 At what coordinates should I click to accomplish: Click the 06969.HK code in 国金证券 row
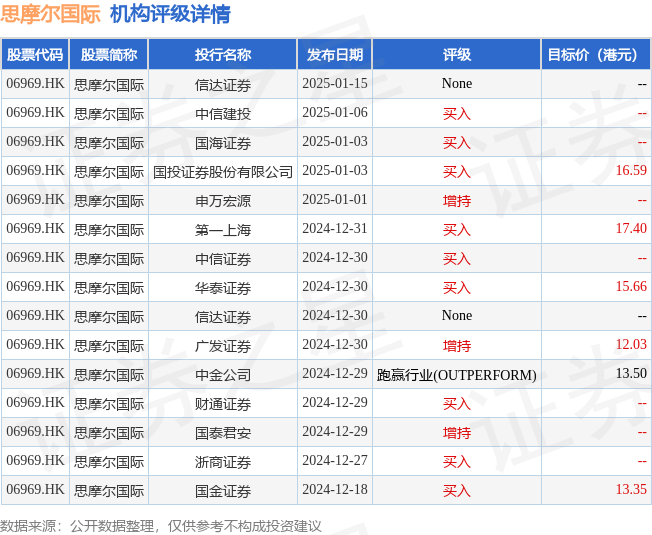35,489
